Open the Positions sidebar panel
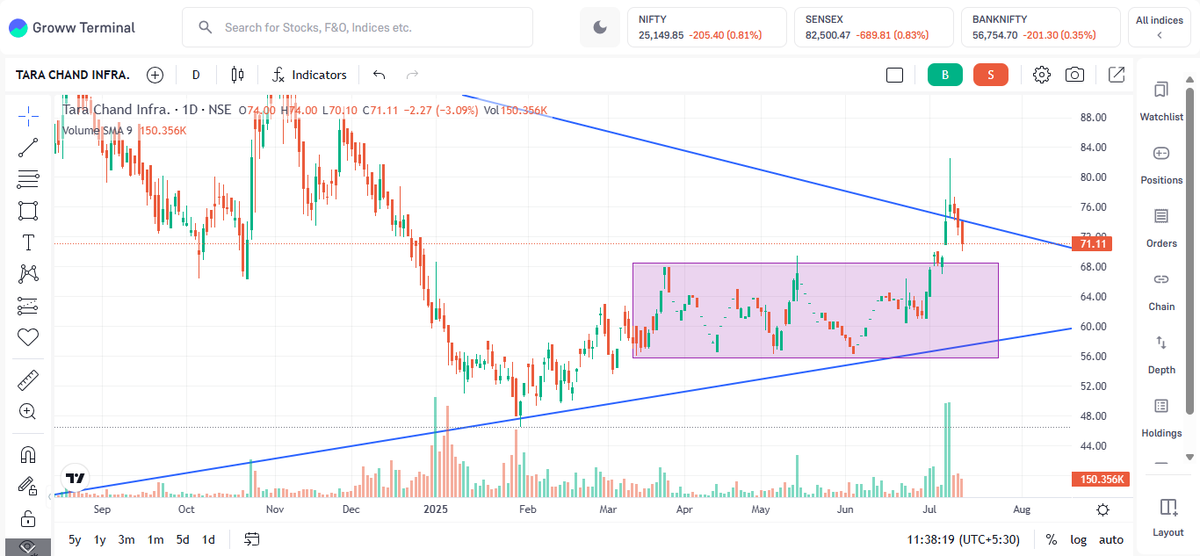Image resolution: width=1200 pixels, height=556 pixels. click(x=1161, y=165)
